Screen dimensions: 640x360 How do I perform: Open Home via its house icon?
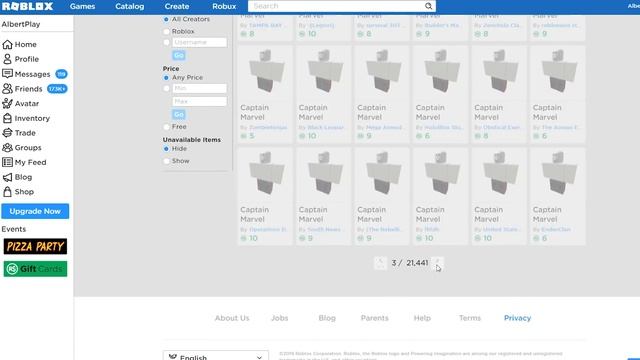(x=7, y=44)
